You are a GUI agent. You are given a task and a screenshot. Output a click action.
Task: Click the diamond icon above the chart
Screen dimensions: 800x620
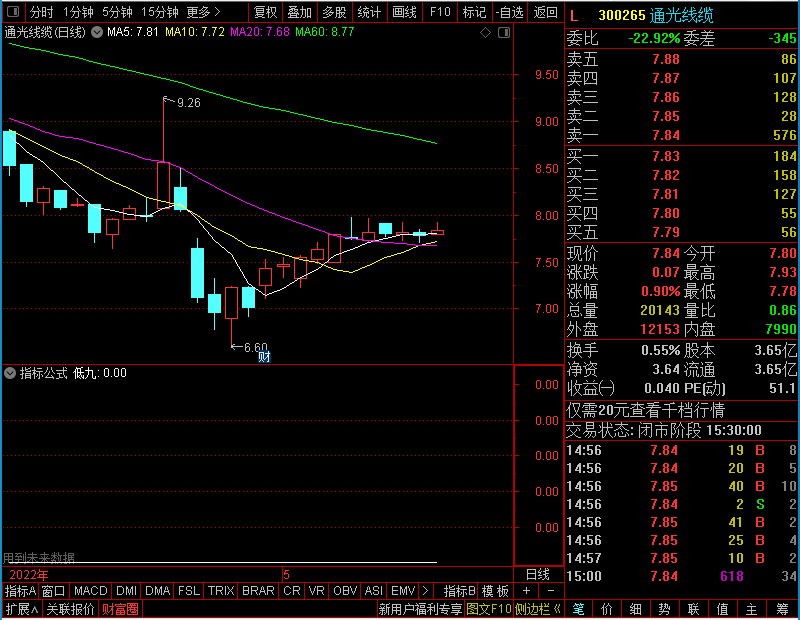(x=486, y=33)
